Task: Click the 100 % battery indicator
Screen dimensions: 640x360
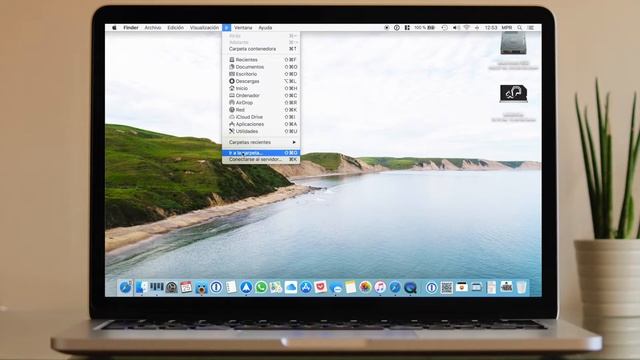Action: tap(424, 28)
